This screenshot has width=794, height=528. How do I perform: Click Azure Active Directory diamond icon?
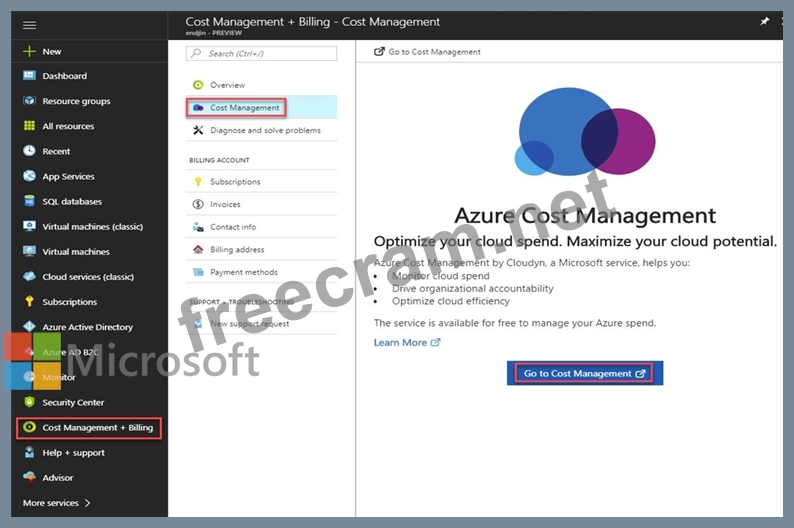29,327
